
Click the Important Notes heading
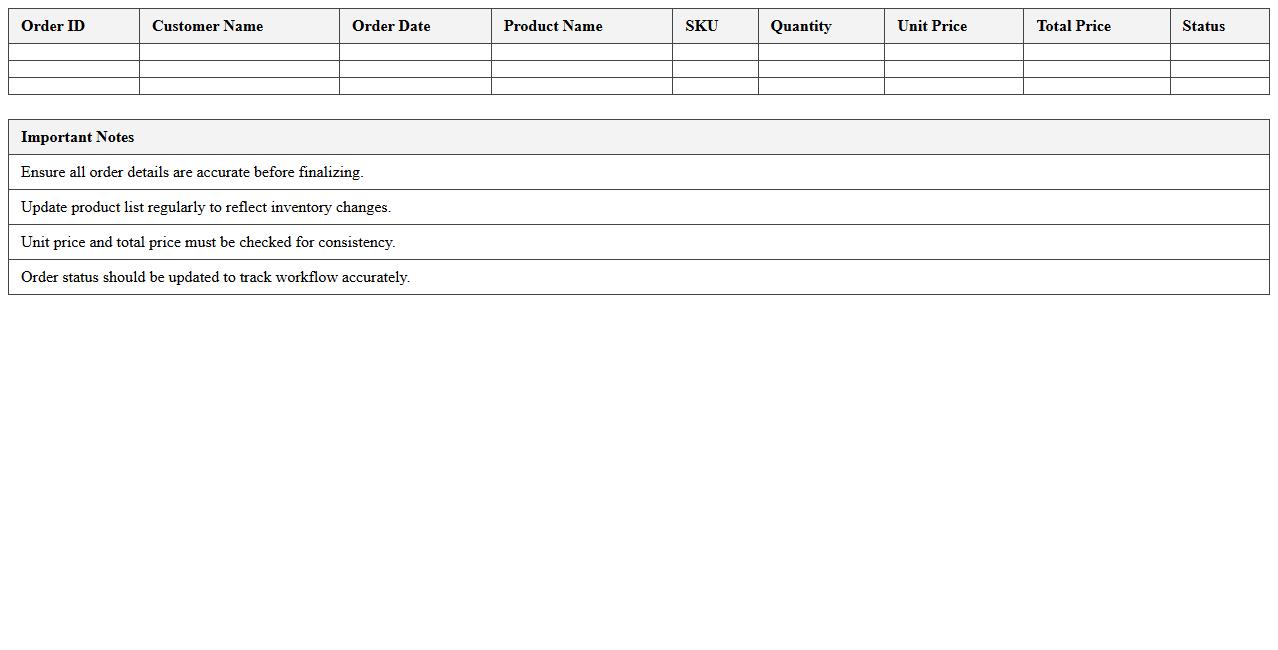click(x=77, y=137)
